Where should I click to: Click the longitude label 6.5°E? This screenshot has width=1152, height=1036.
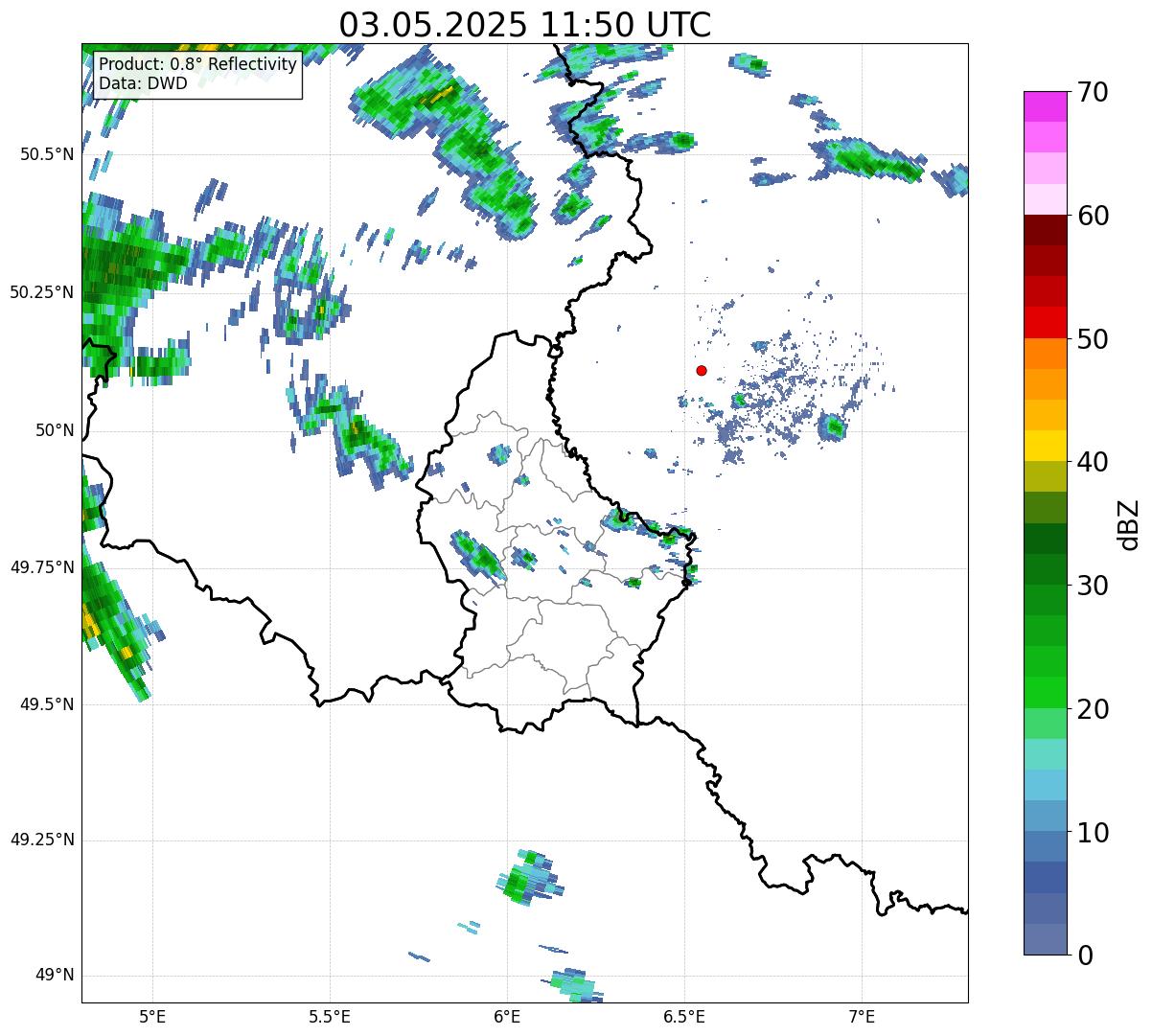tap(685, 1016)
